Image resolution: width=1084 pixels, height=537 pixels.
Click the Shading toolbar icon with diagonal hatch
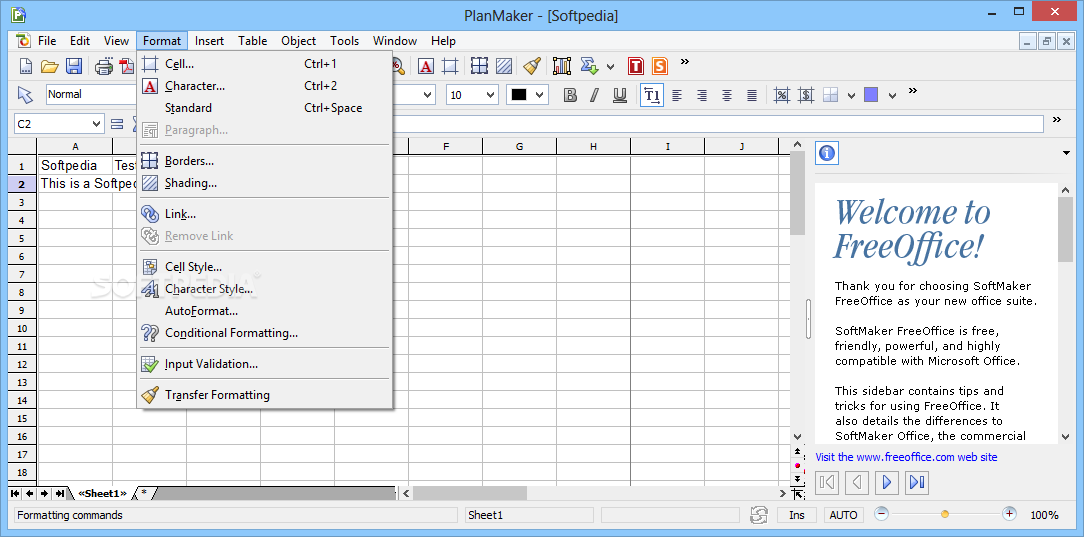coord(504,66)
